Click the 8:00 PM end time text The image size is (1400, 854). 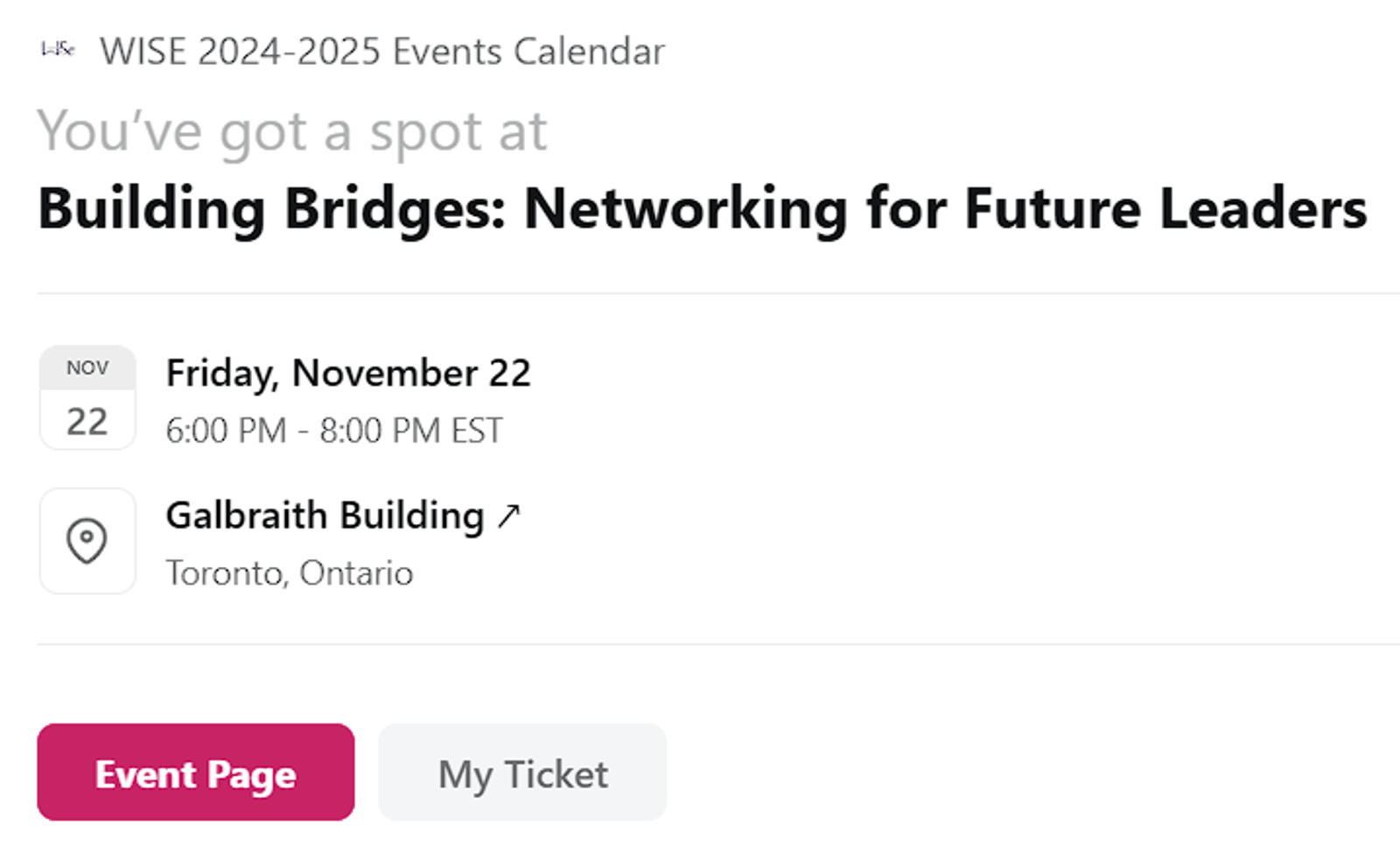pos(380,430)
